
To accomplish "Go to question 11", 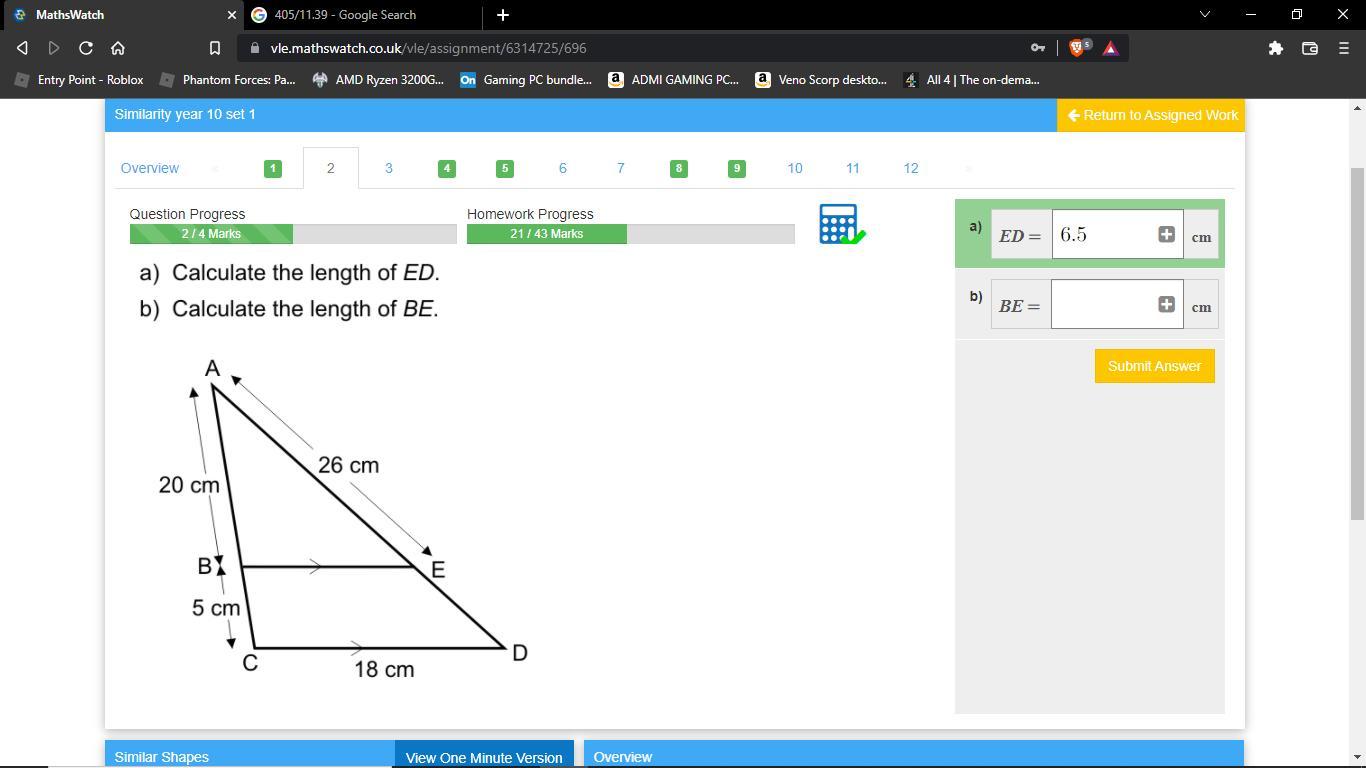I will tap(853, 168).
